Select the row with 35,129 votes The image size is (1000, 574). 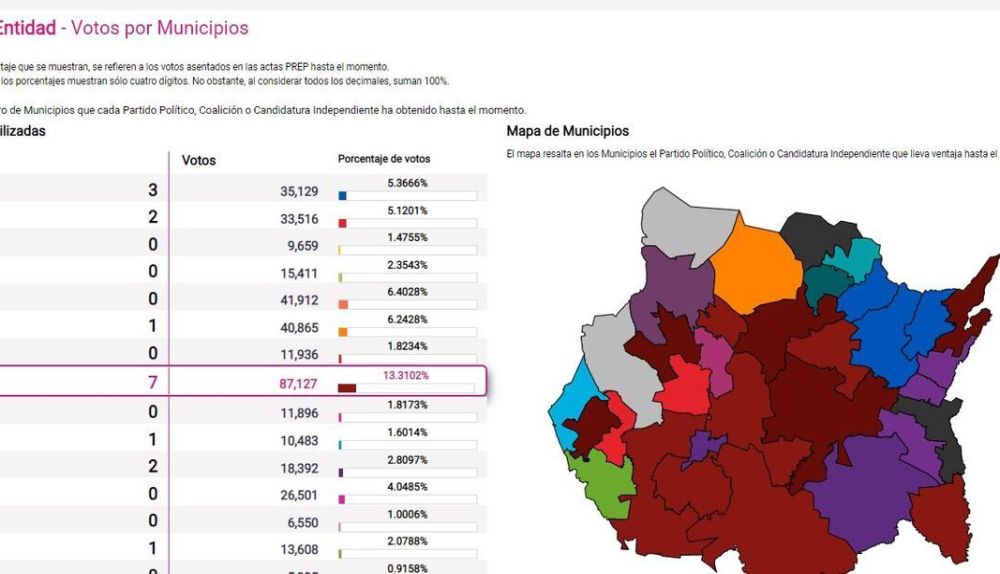tap(240, 191)
